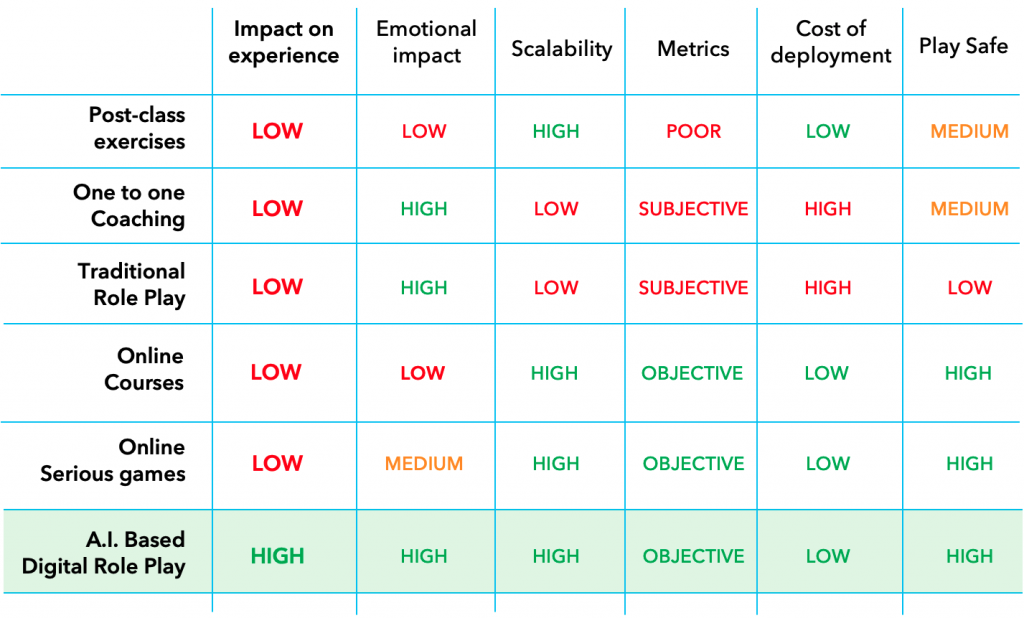The width and height of the screenshot is (1024, 618).
Task: Select the 'Emotional impact' column header
Action: [x=426, y=42]
